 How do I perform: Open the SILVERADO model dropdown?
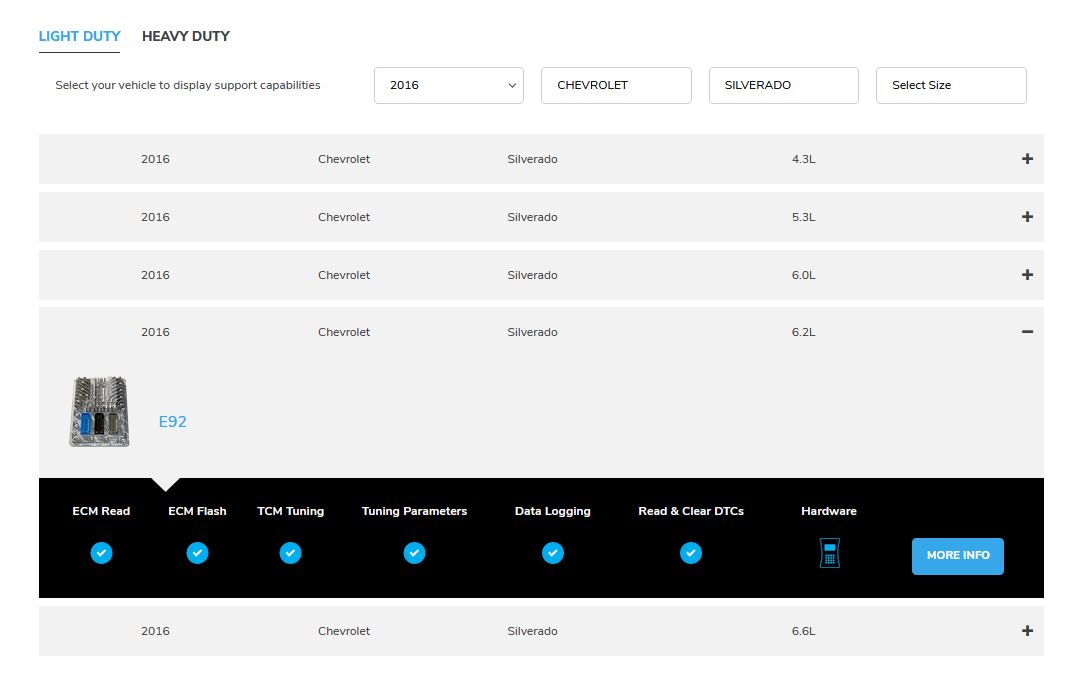click(x=784, y=86)
